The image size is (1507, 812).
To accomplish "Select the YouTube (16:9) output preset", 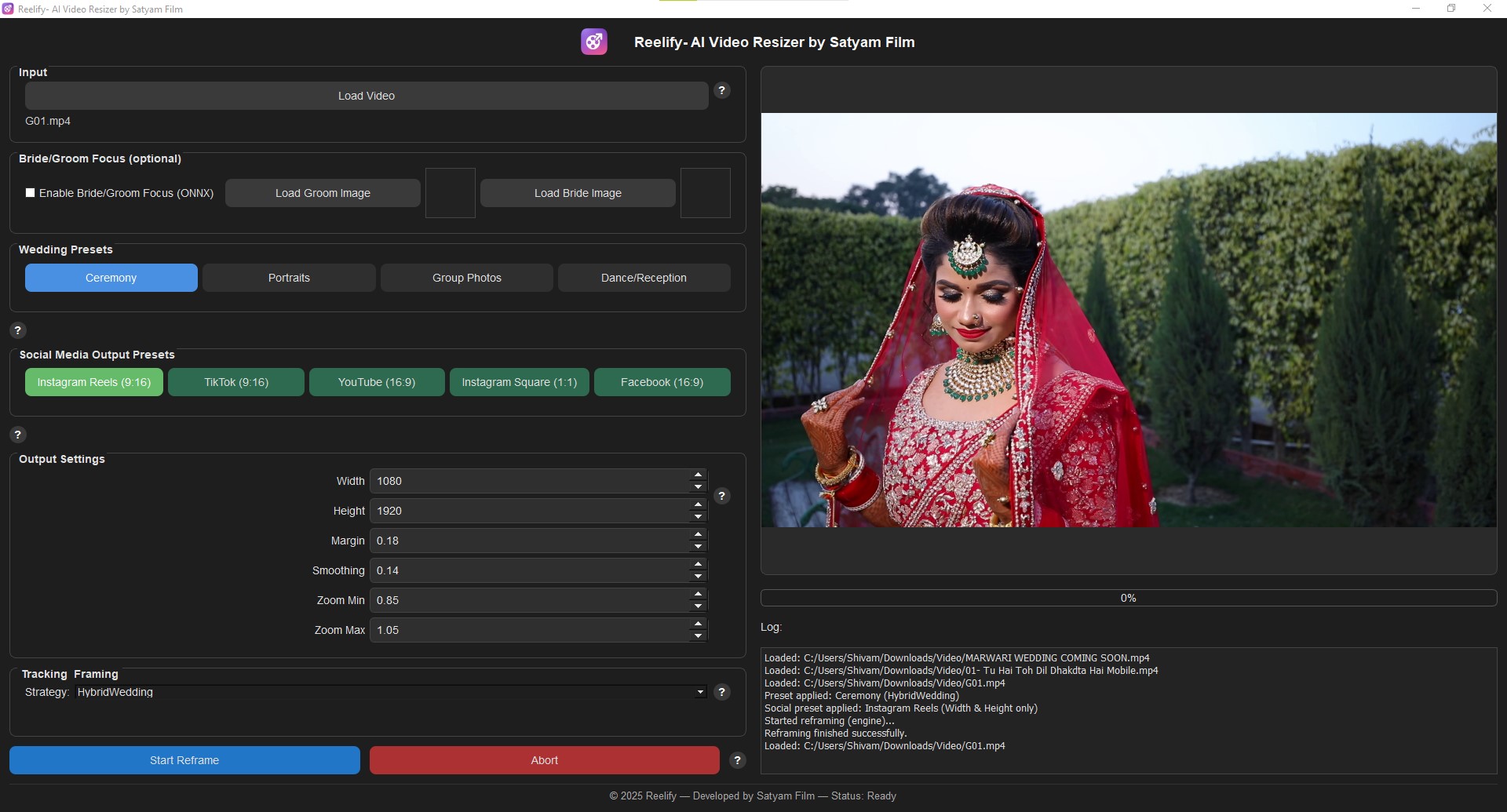I will click(377, 382).
